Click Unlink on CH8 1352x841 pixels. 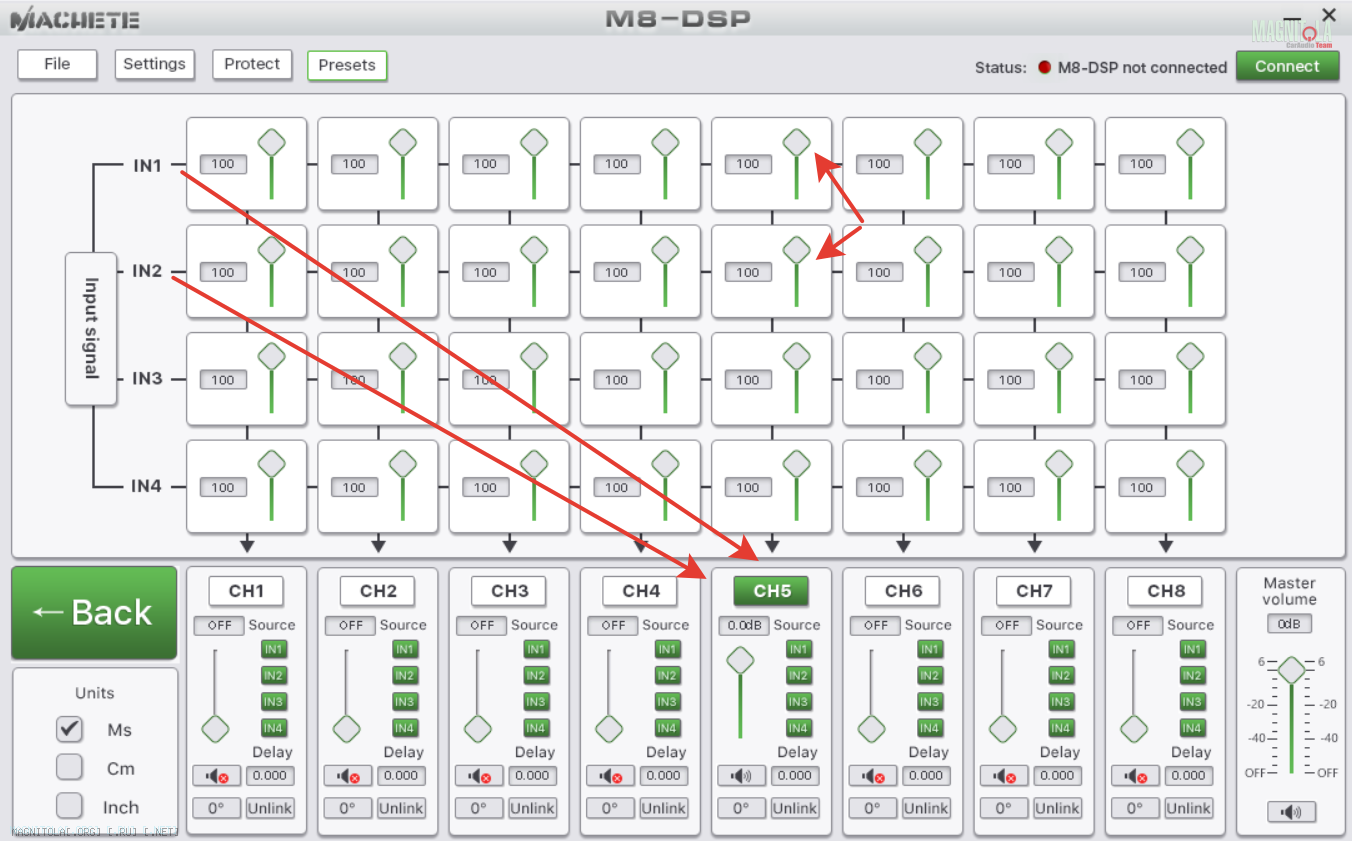pos(1189,808)
